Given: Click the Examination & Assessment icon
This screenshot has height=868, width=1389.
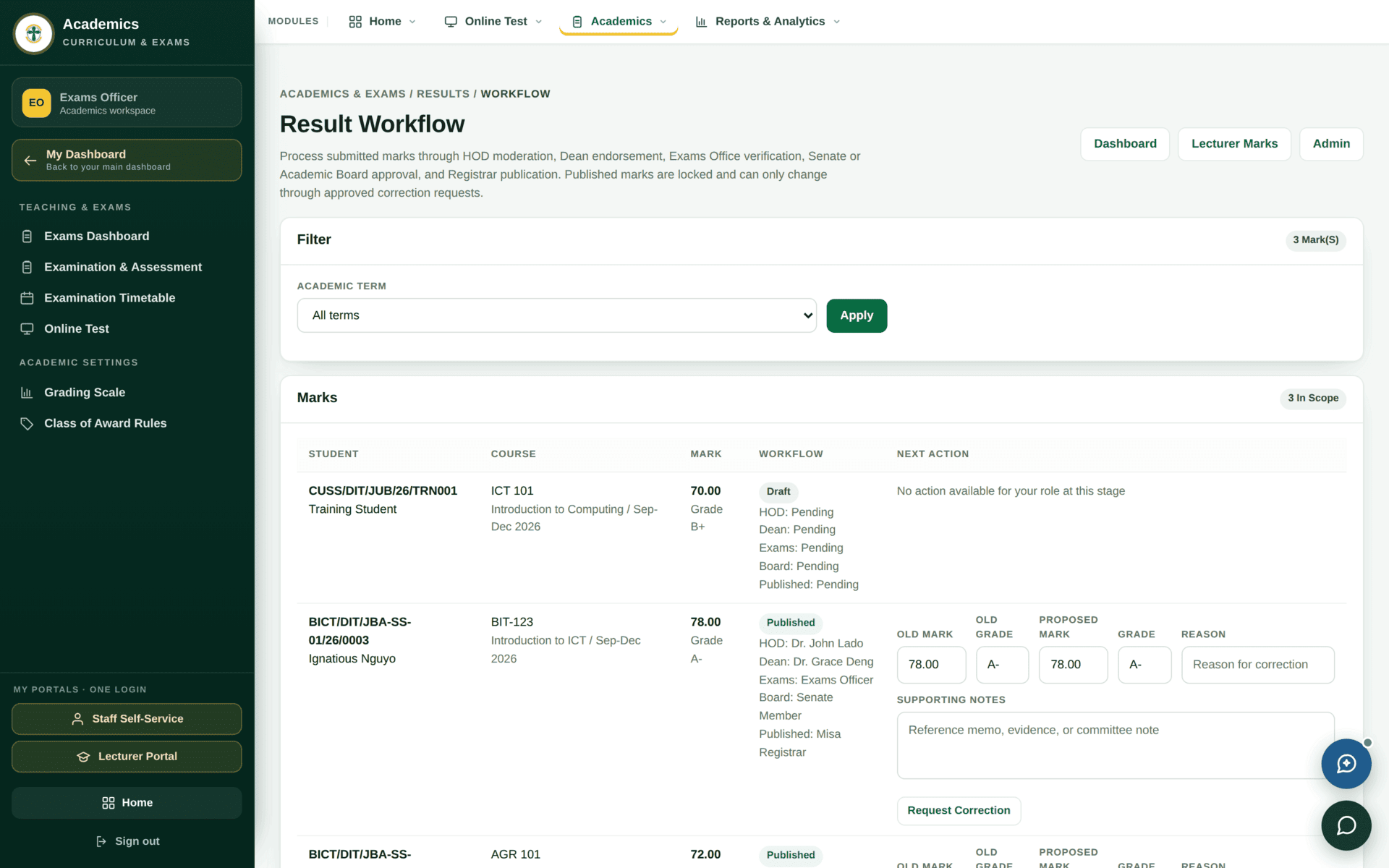Looking at the screenshot, I should [x=27, y=268].
